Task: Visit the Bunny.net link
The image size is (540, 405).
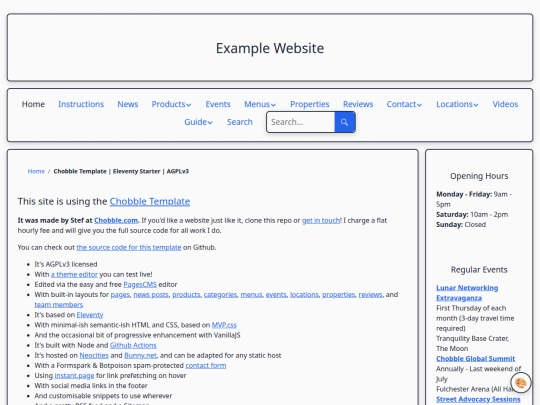Action: pyautogui.click(x=140, y=355)
